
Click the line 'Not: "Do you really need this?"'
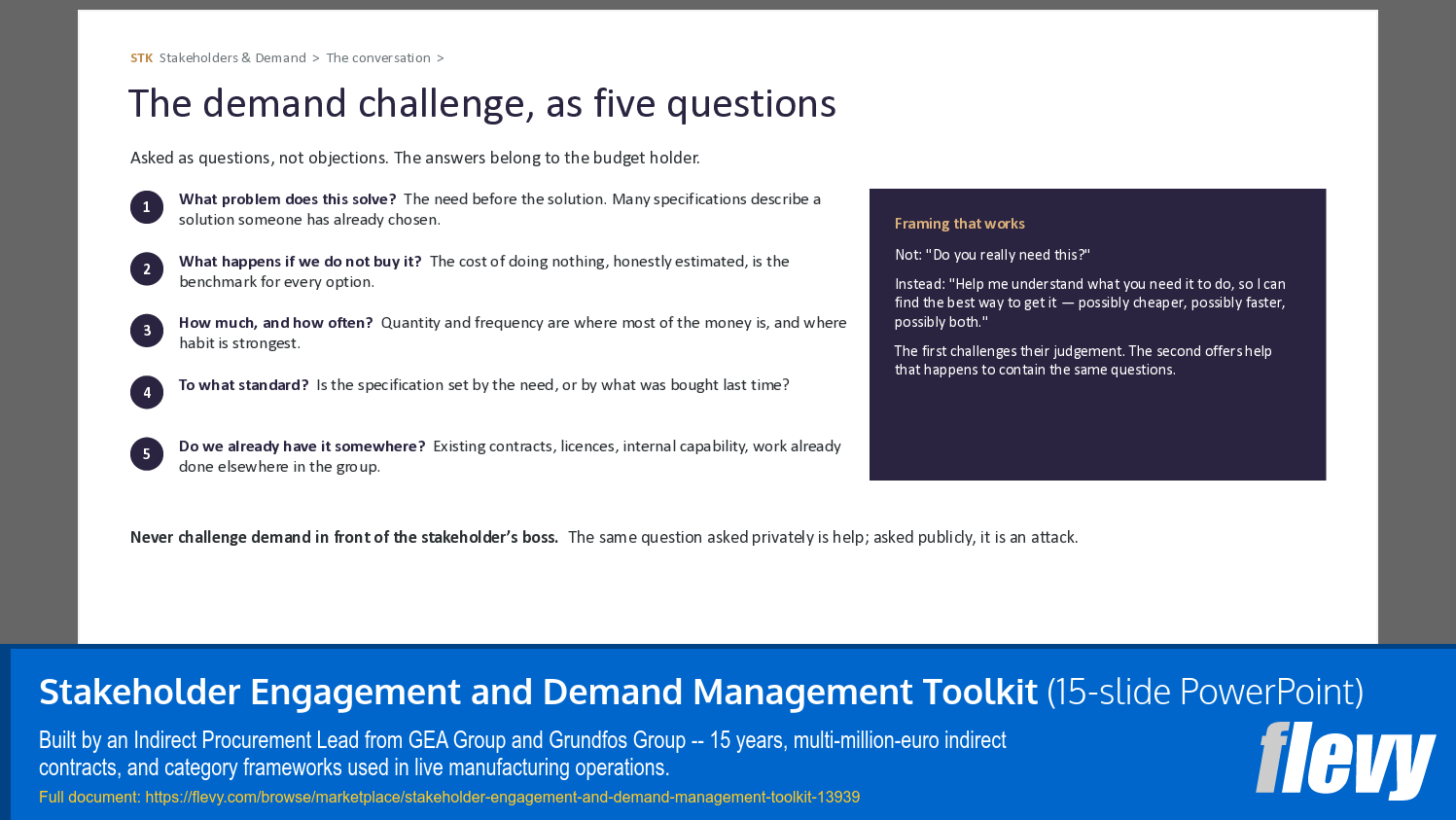(x=992, y=255)
